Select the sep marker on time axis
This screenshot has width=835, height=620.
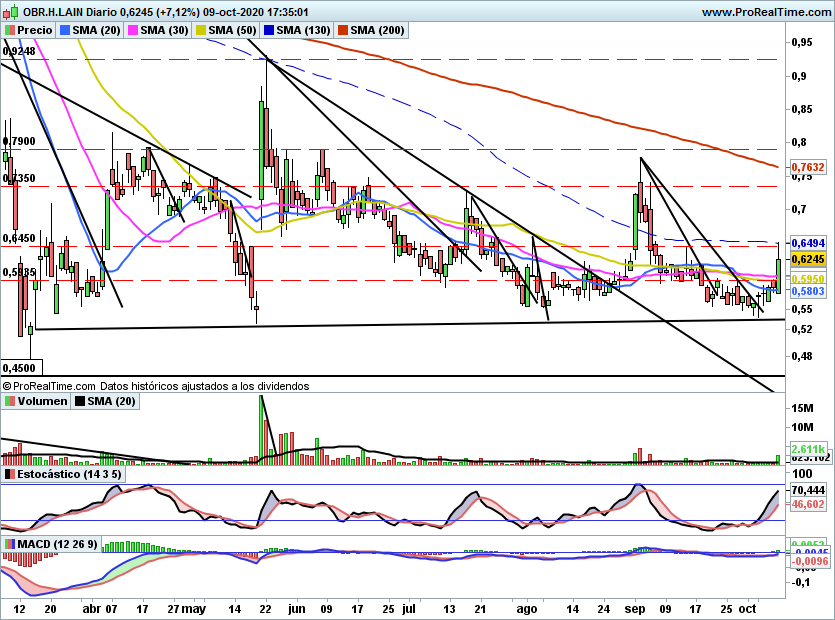[635, 609]
